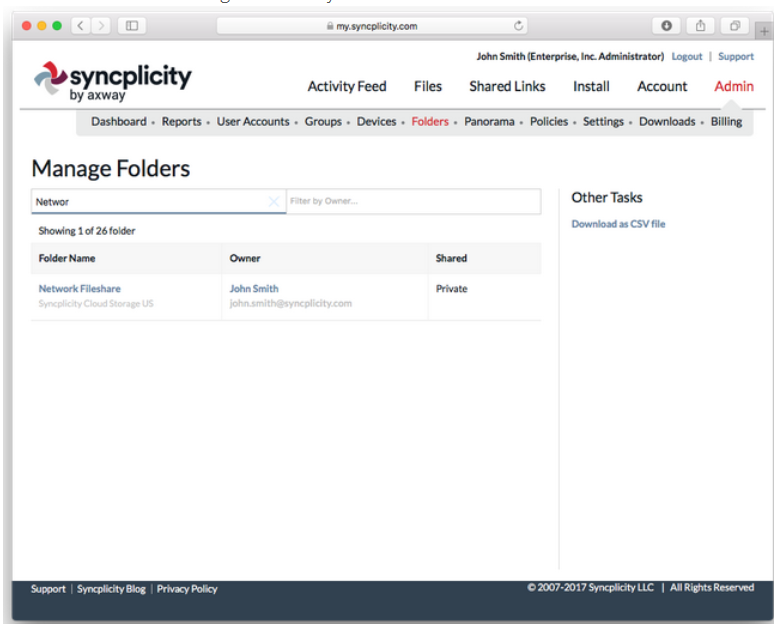This screenshot has height=625, width=777.
Task: Reload the page with the refresh icon
Action: coord(518,26)
